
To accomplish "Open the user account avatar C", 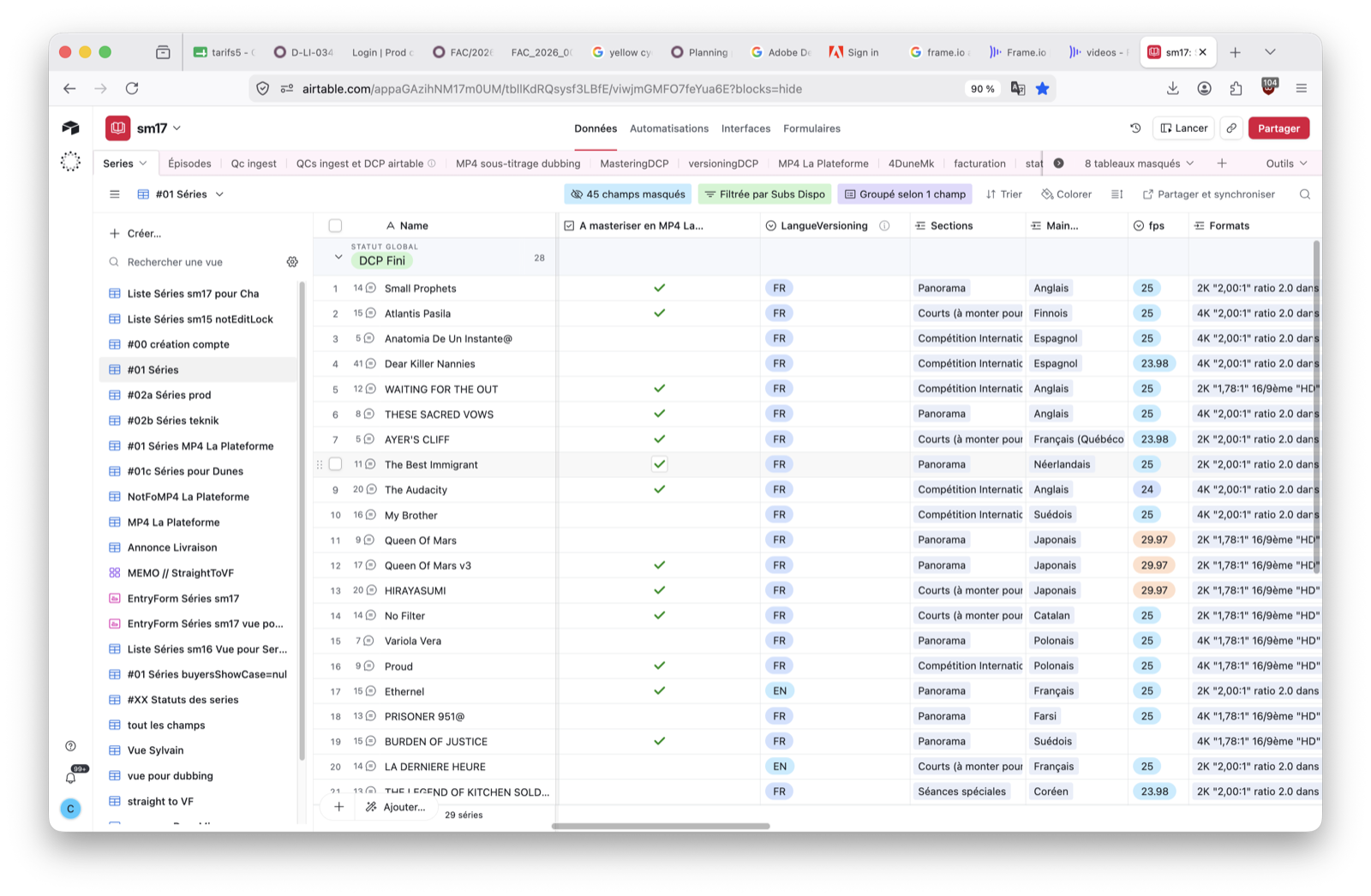I will coord(71,809).
